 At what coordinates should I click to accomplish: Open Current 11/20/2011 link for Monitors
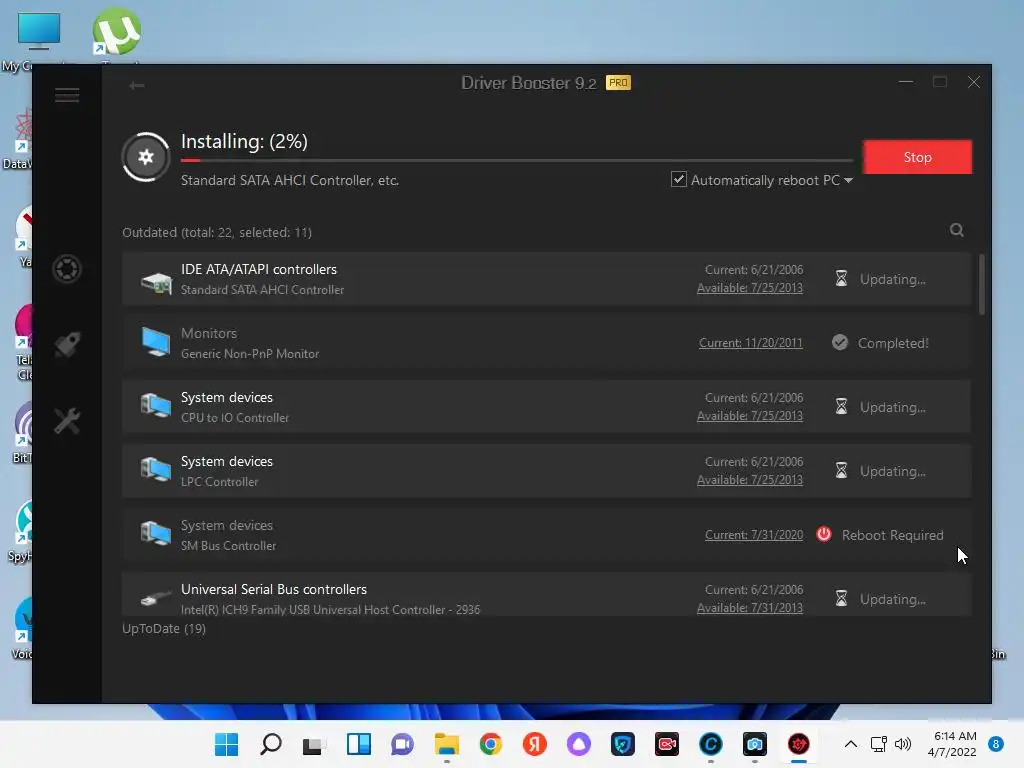pyautogui.click(x=750, y=342)
